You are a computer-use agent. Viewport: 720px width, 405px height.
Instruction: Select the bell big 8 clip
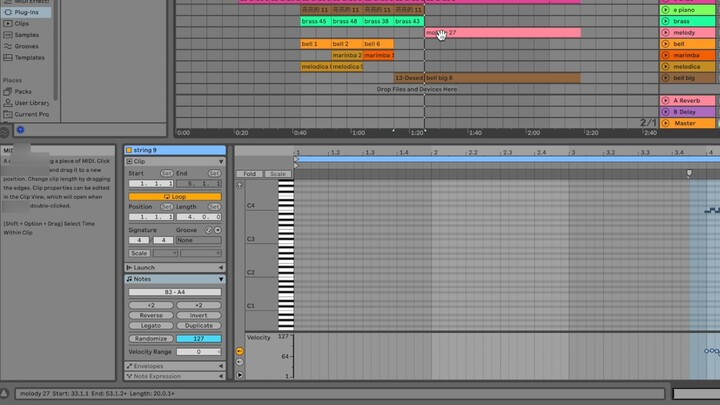[x=502, y=78]
